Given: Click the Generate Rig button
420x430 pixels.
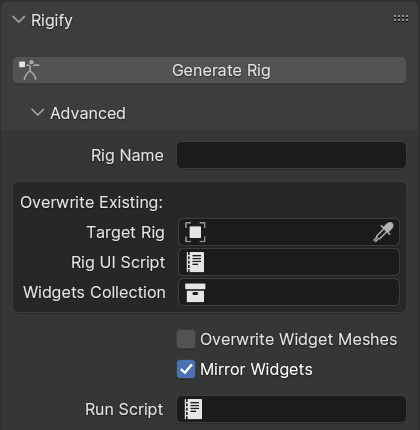Looking at the screenshot, I should pyautogui.click(x=209, y=70).
